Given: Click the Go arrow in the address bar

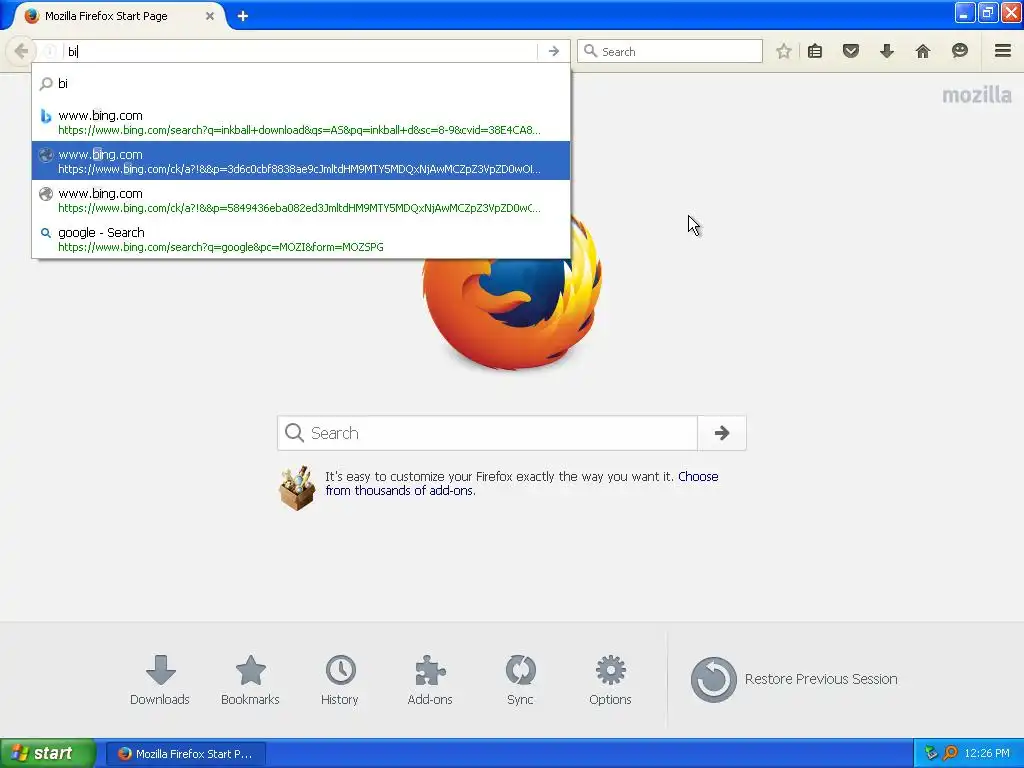Looking at the screenshot, I should (554, 51).
